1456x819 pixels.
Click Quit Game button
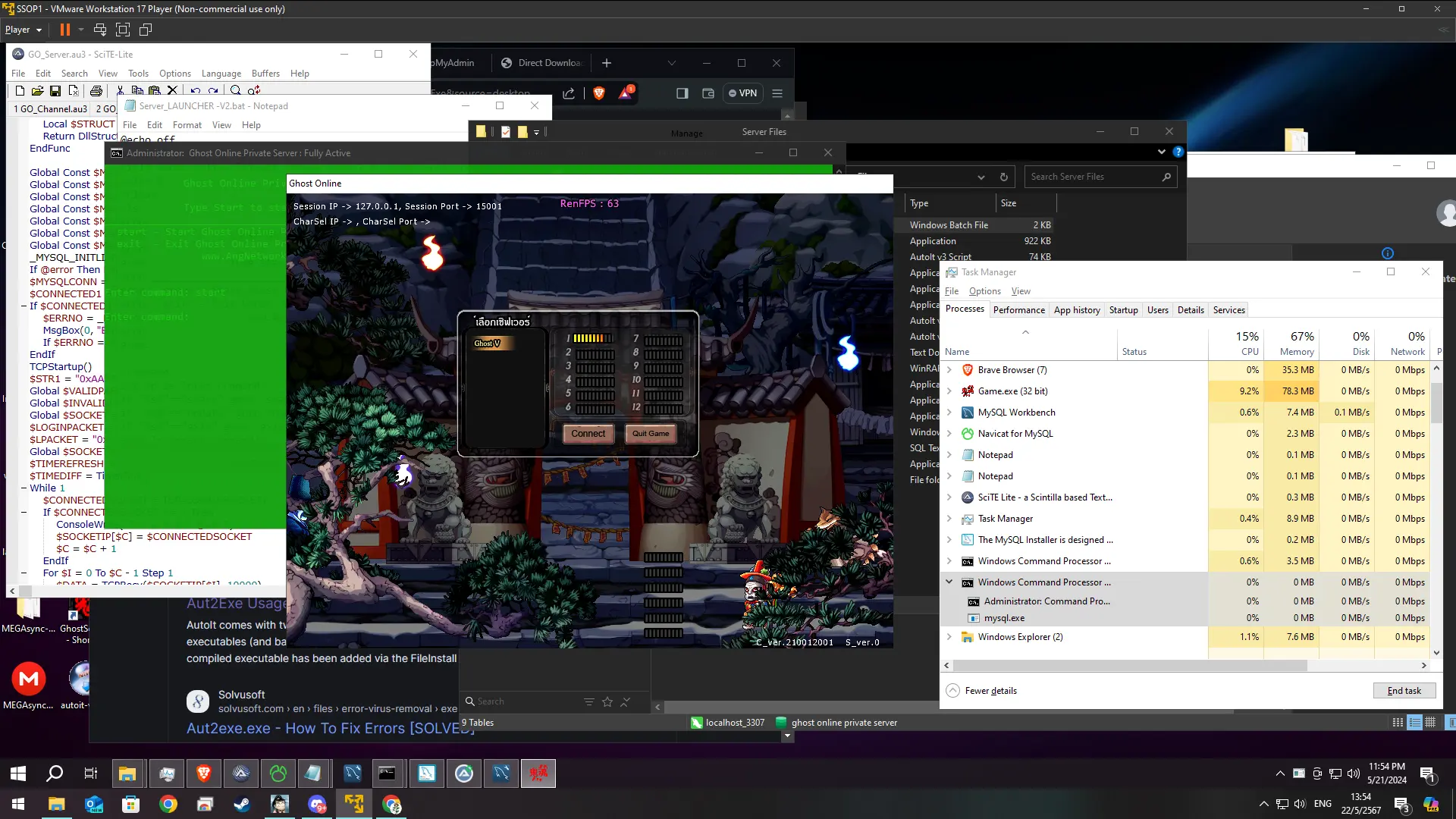pos(651,434)
